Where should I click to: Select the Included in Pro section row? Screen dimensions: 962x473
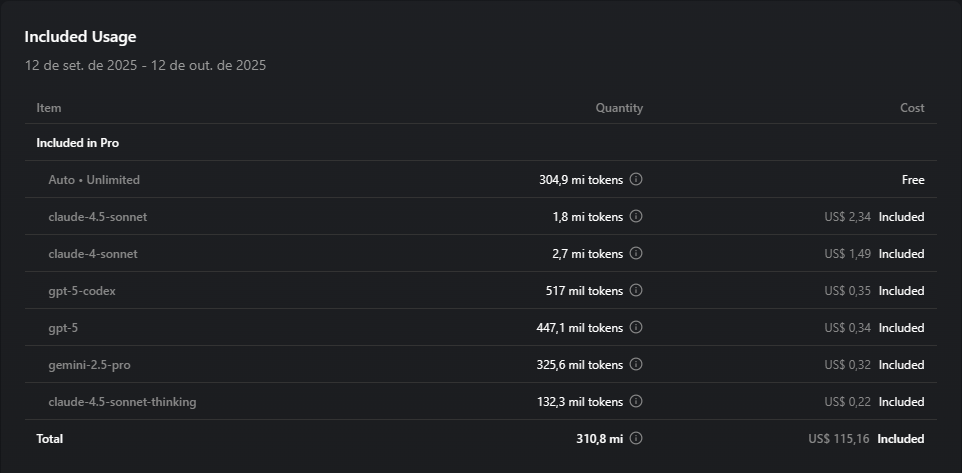78,143
